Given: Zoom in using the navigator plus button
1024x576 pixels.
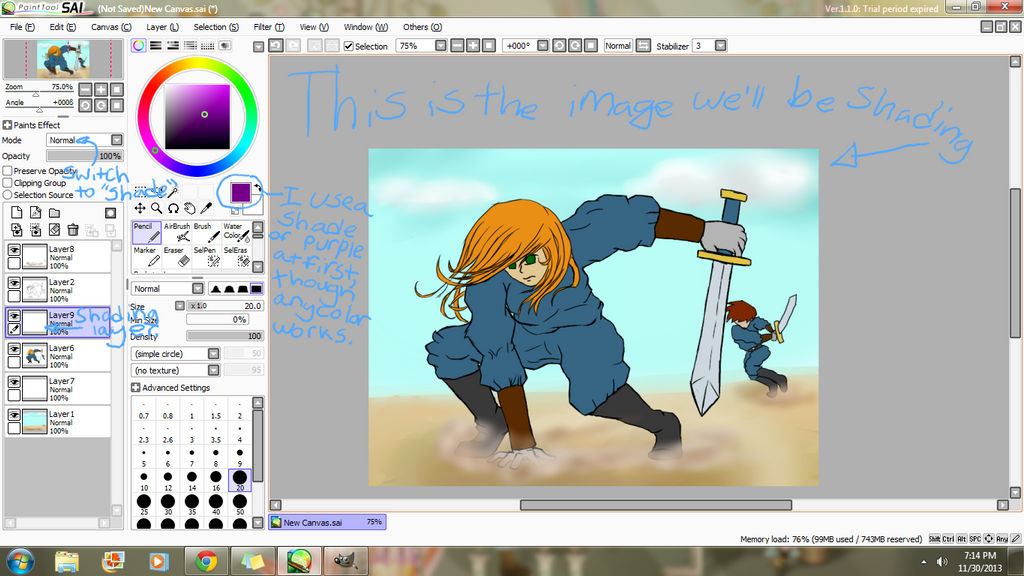Looking at the screenshot, I should coord(101,89).
